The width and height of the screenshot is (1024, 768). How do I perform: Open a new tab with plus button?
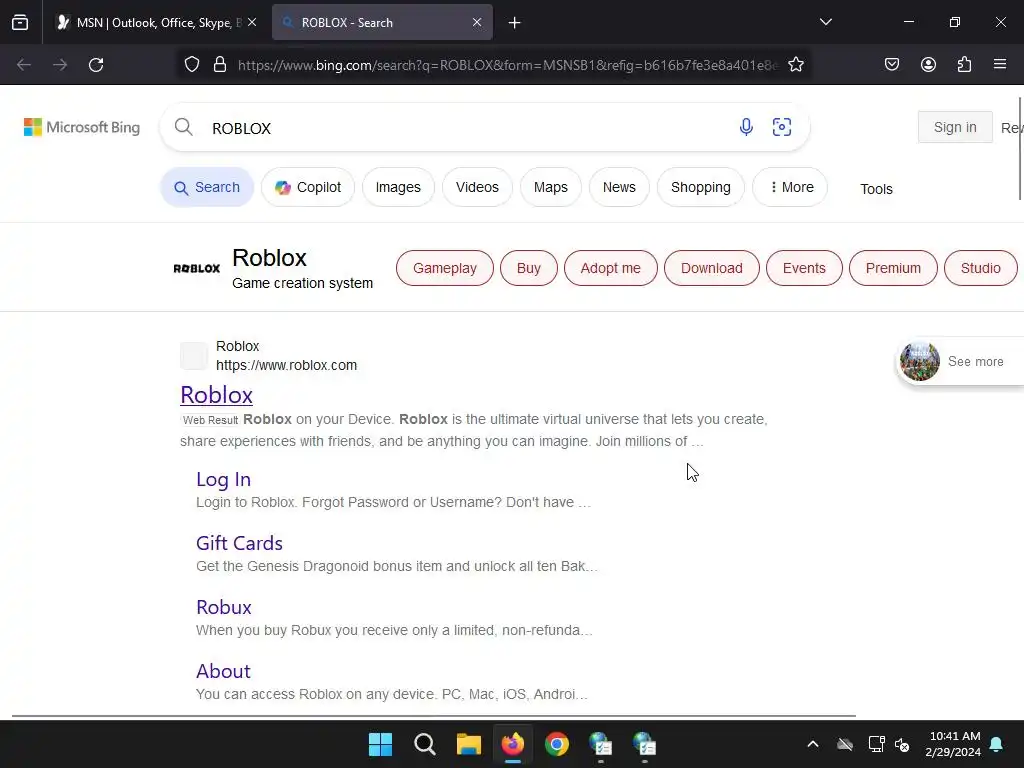pyautogui.click(x=515, y=23)
